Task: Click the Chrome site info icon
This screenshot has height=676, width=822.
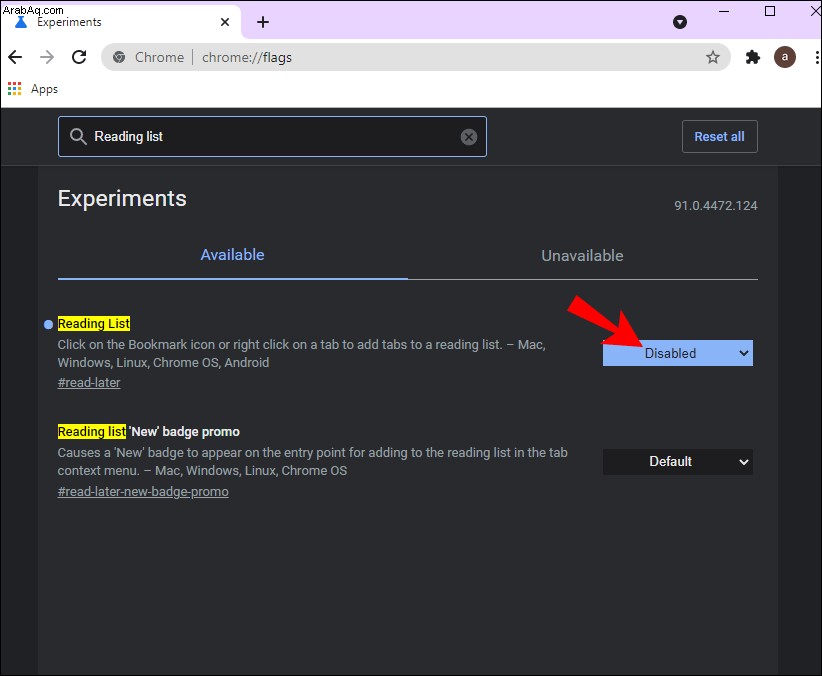Action: pyautogui.click(x=119, y=57)
